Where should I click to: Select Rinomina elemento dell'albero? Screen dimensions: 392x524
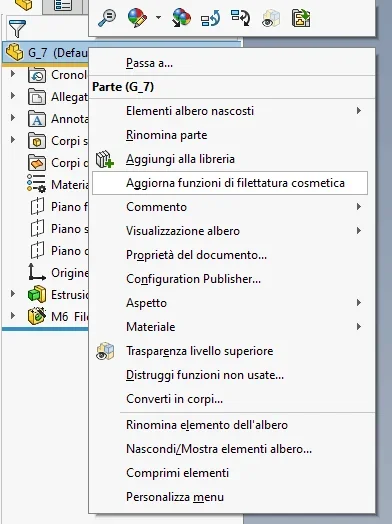pos(207,425)
